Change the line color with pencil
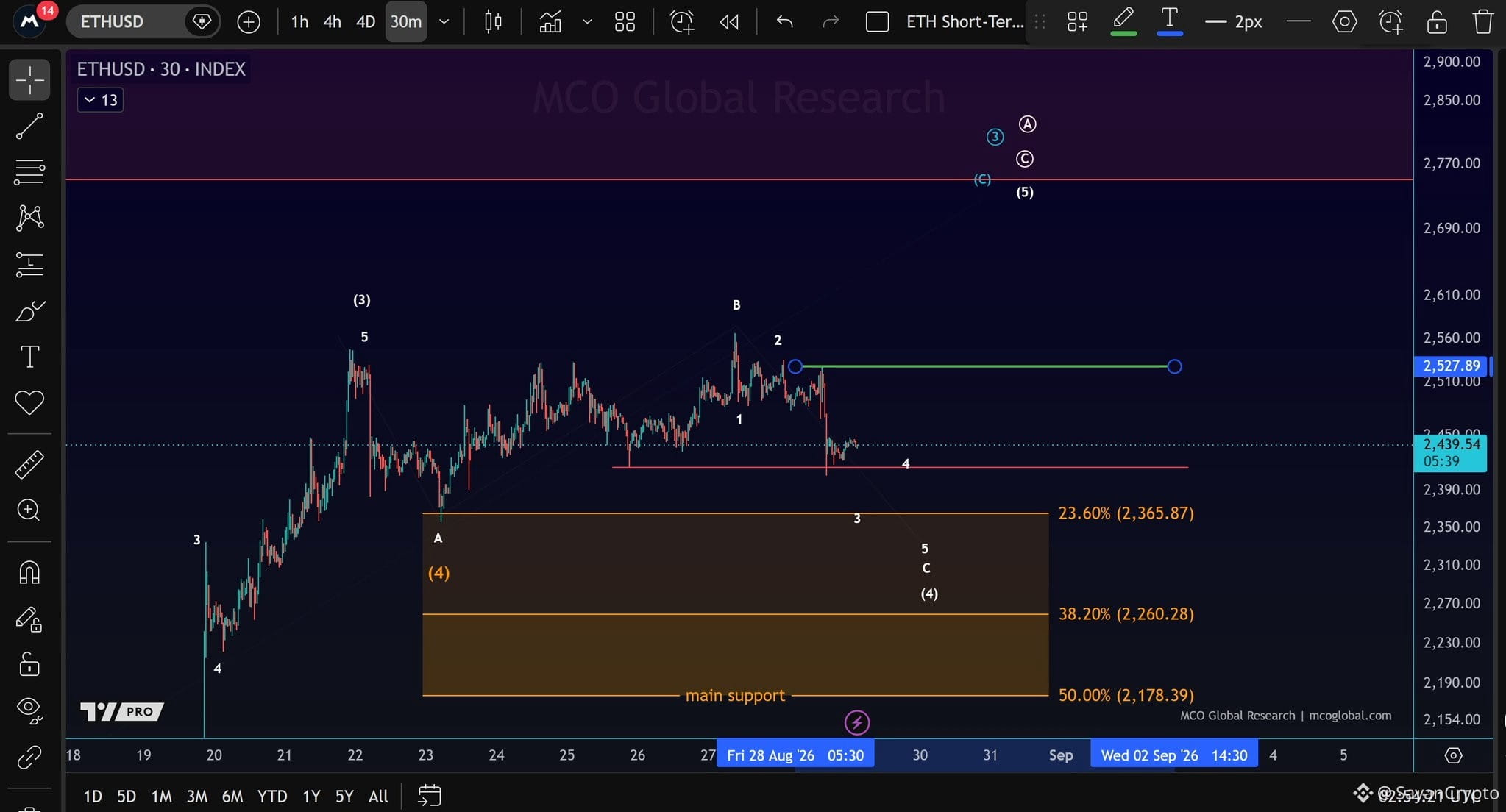This screenshot has width=1506, height=812. (1123, 21)
